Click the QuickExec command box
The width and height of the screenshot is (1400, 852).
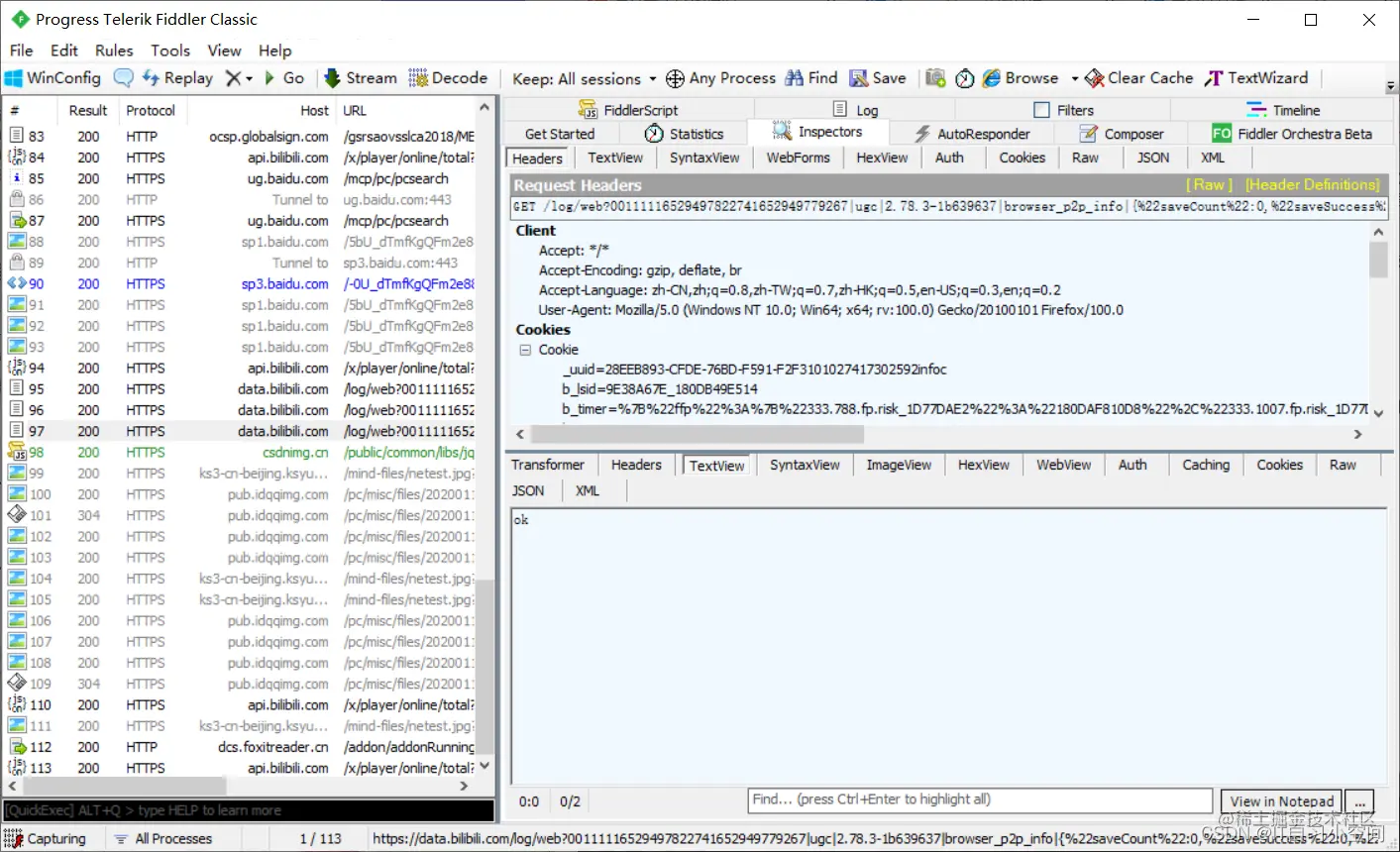[x=248, y=810]
